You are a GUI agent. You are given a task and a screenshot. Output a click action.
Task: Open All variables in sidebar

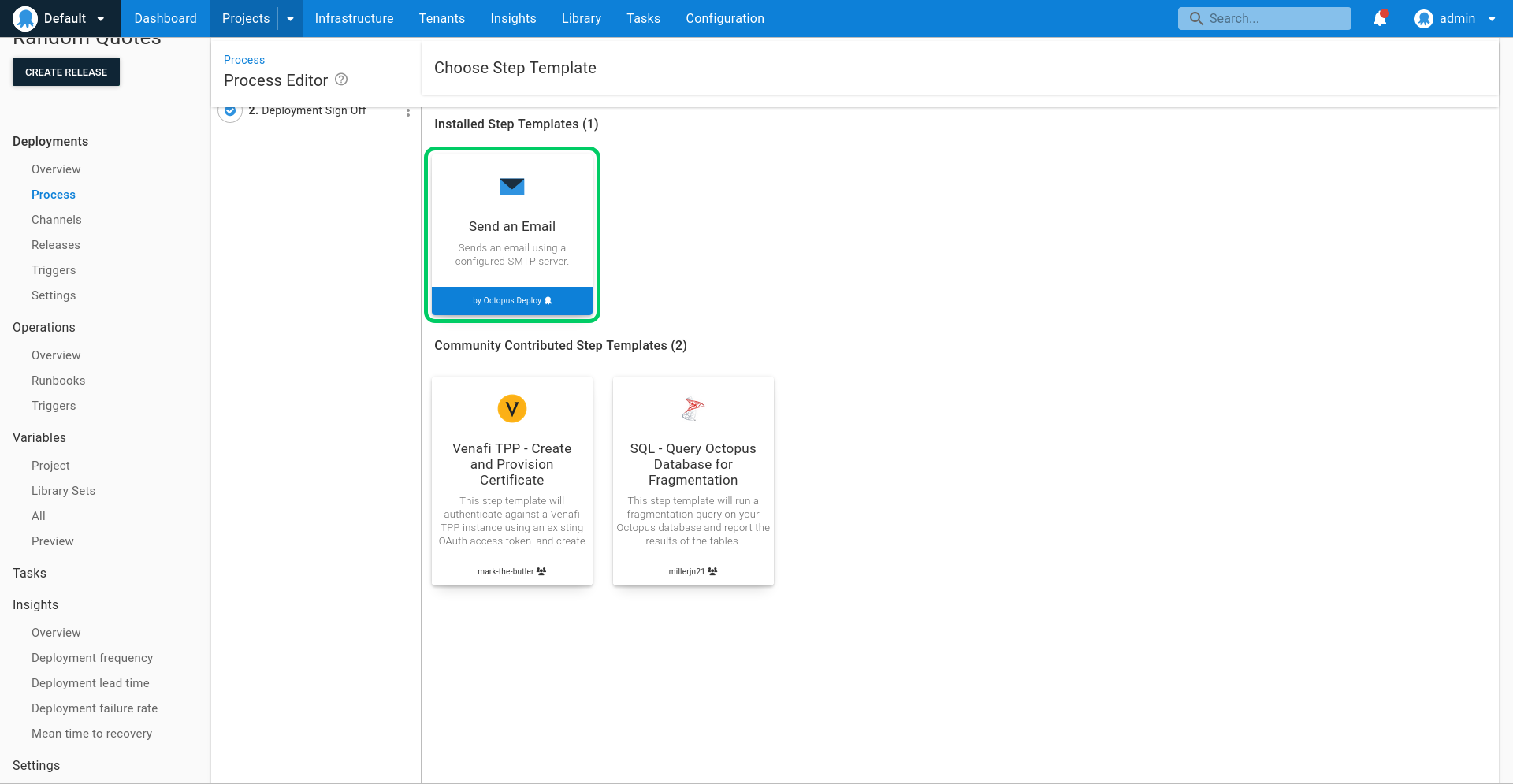(39, 516)
